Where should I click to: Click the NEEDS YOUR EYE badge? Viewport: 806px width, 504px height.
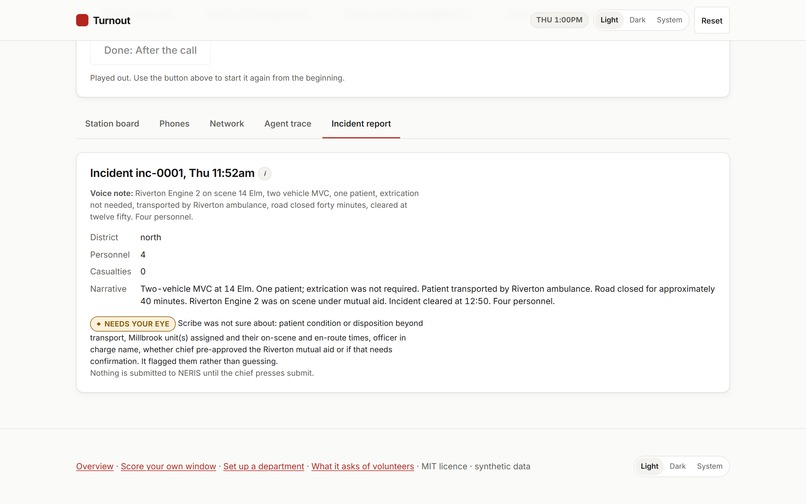[133, 324]
